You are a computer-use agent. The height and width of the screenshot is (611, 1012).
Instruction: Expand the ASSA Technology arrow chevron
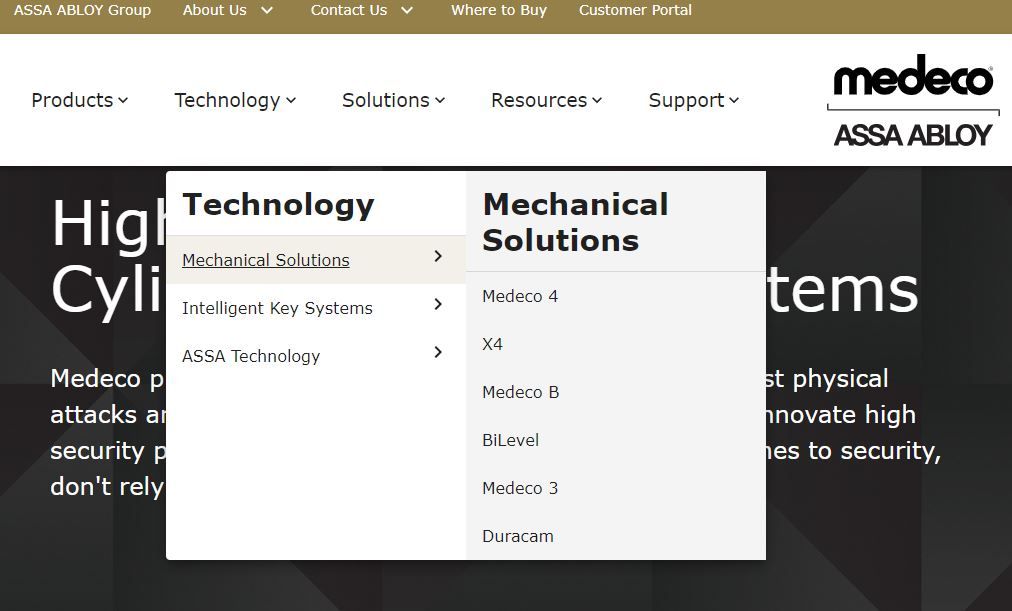[x=438, y=352]
